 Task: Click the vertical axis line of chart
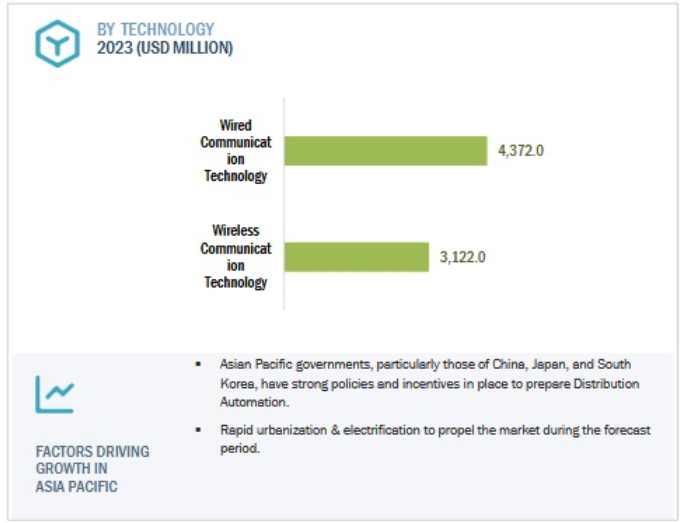click(x=284, y=204)
